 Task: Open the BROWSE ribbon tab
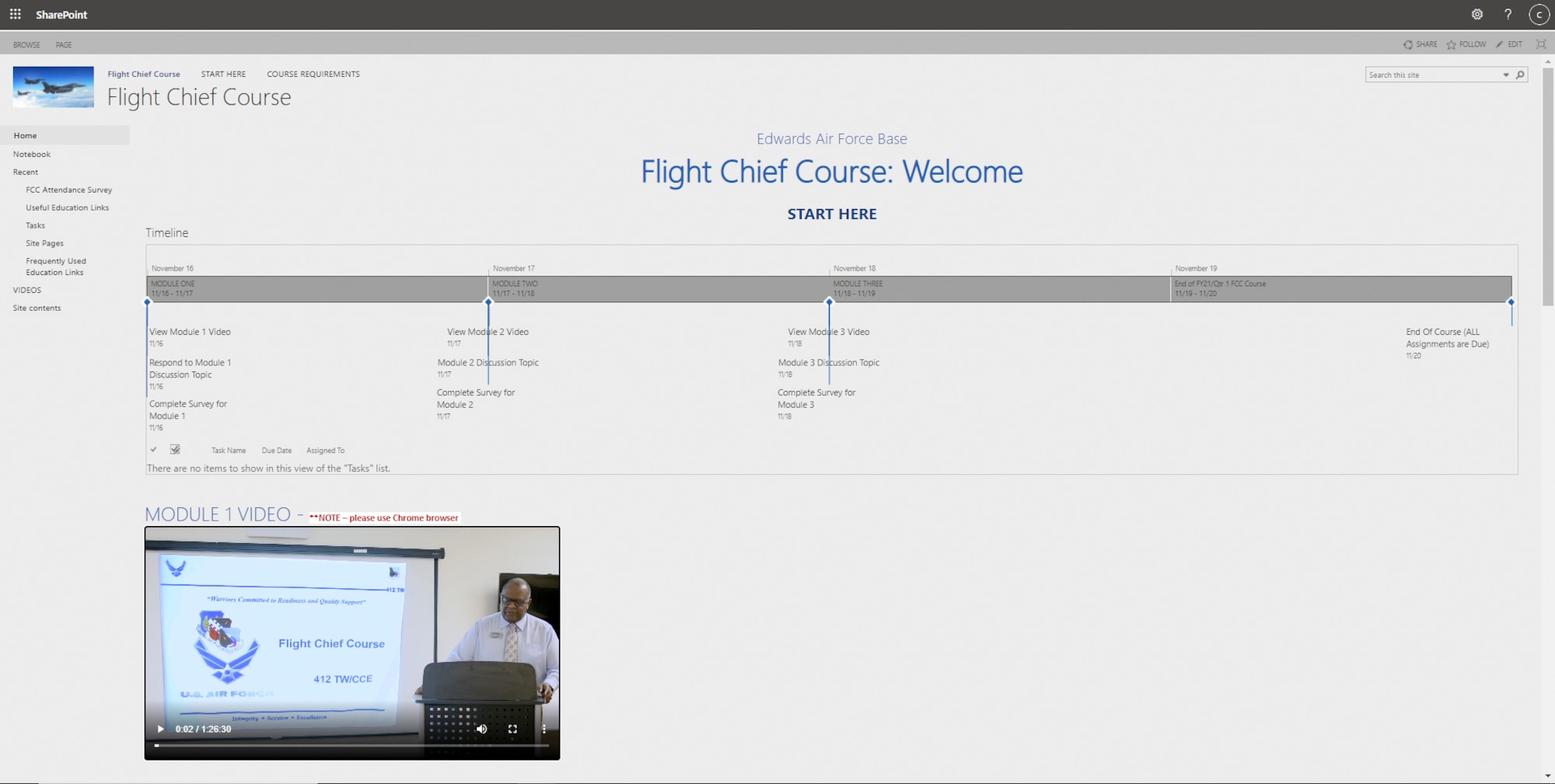pyautogui.click(x=26, y=44)
